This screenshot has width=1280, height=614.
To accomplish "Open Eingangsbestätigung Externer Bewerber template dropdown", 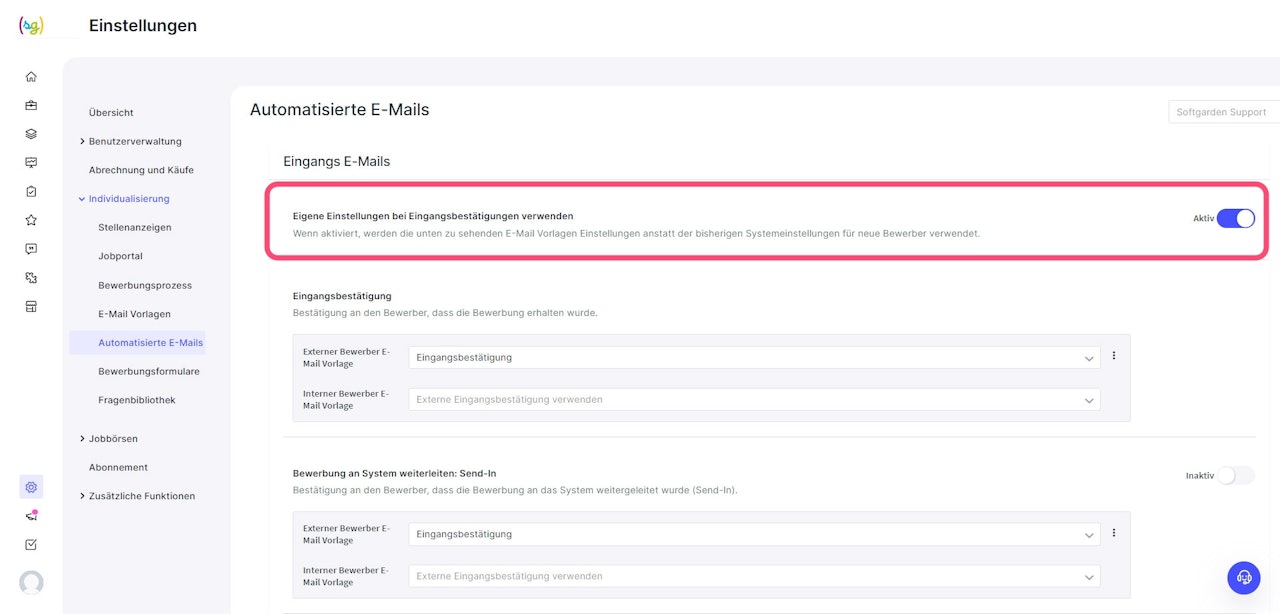I will point(754,357).
